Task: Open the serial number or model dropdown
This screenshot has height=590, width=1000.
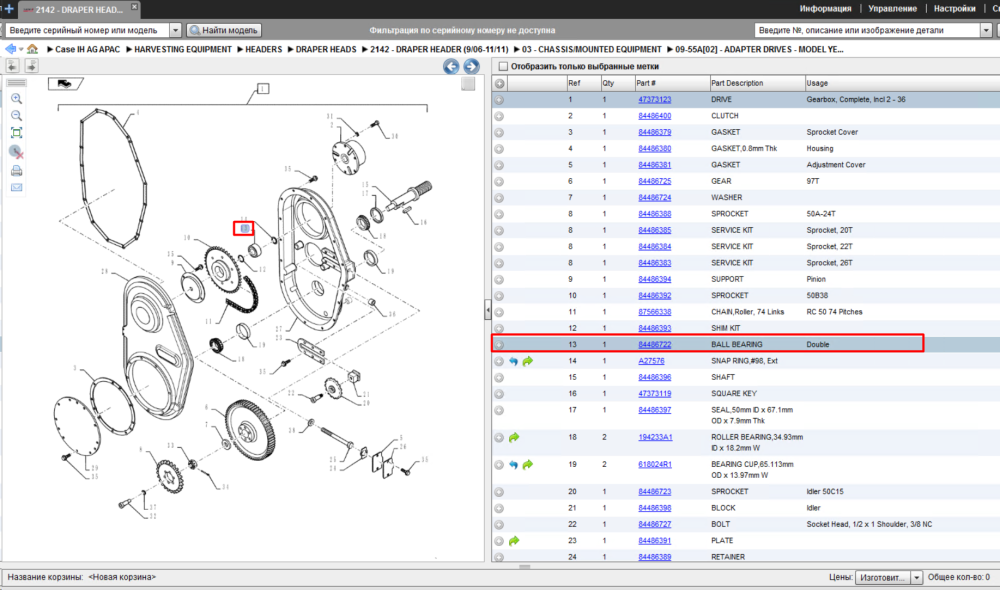Action: coord(175,30)
